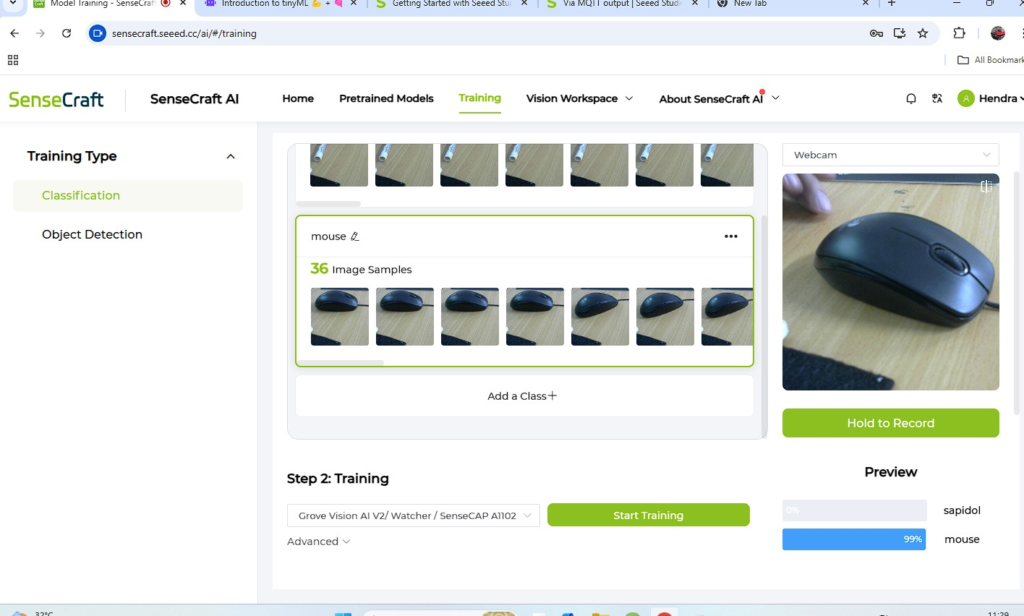Go to the Home page
The image size is (1024, 616).
(x=298, y=99)
